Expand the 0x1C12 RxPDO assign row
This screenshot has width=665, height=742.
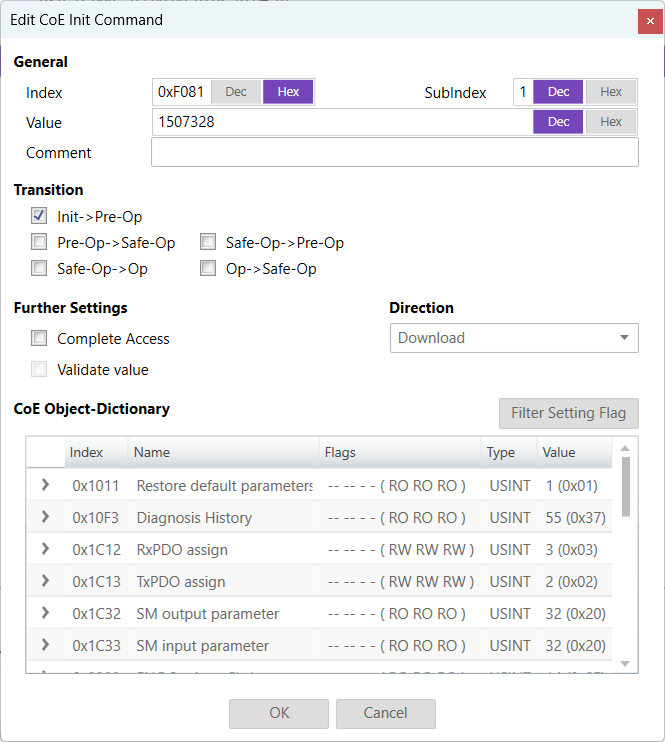tap(45, 549)
